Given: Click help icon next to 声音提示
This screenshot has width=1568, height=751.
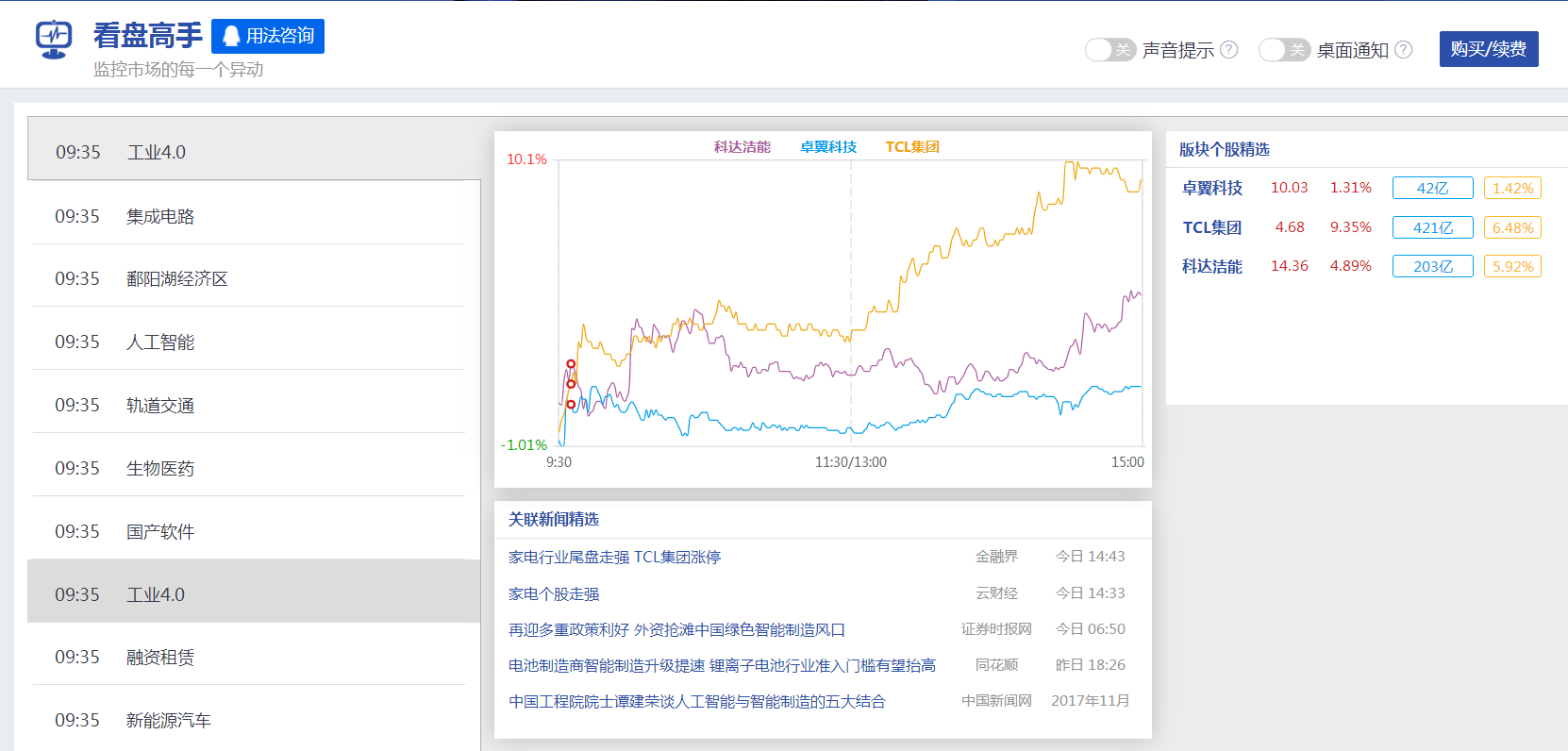Looking at the screenshot, I should pos(1228,50).
